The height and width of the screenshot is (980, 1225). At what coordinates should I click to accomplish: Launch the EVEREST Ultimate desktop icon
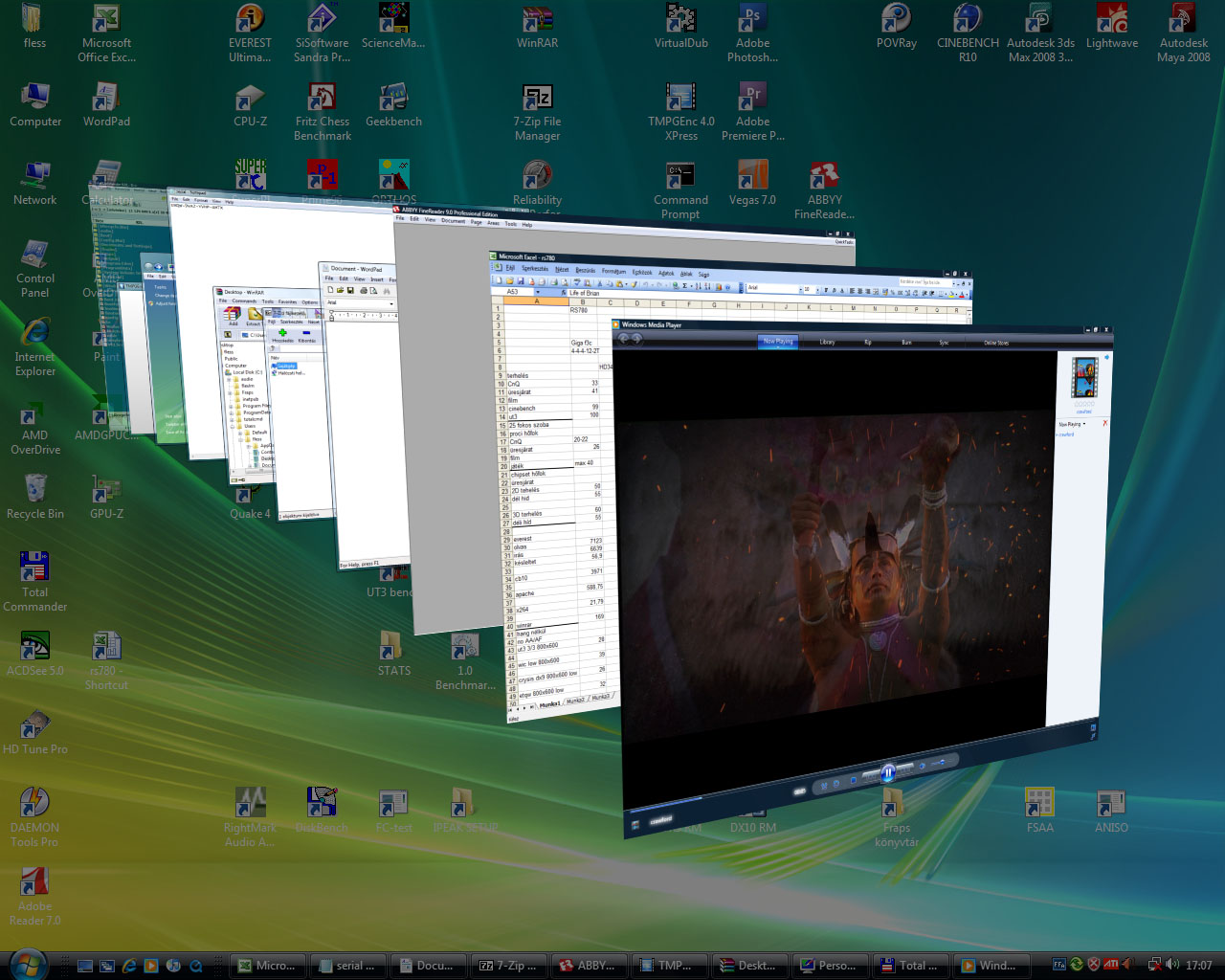click(250, 33)
